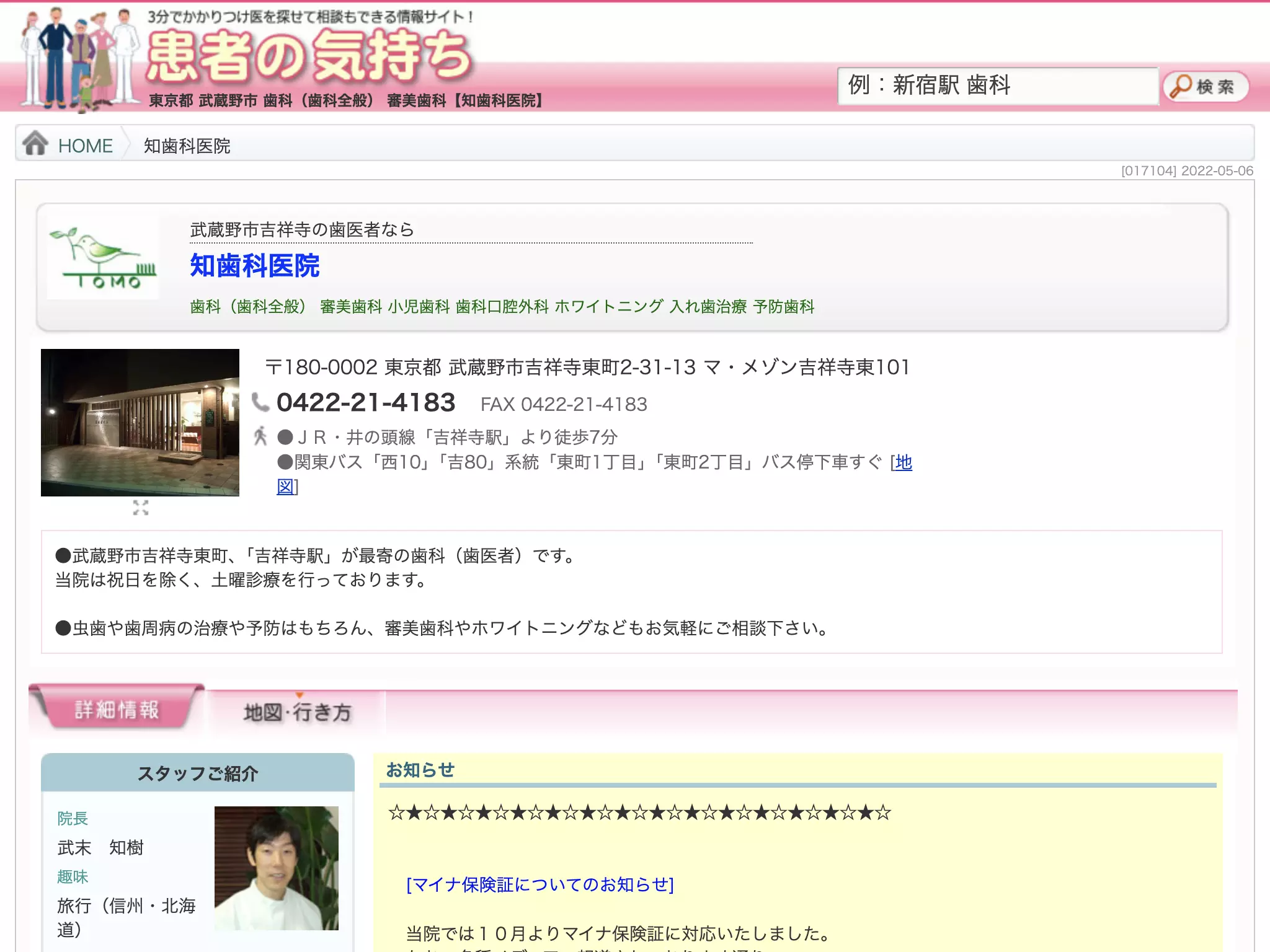Viewport: 1270px width, 952px height.
Task: Click the TOMO bird clinic logo
Action: (x=103, y=258)
